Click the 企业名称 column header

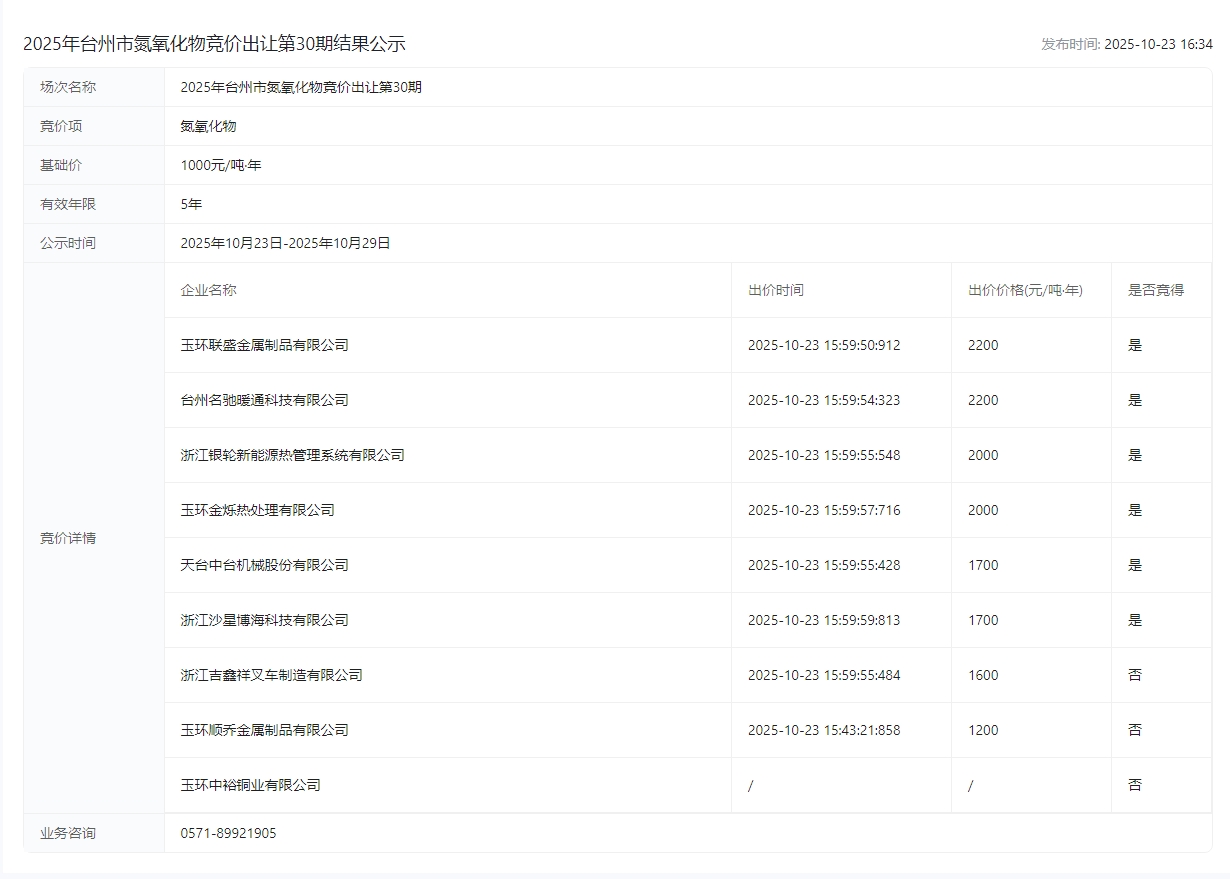208,290
